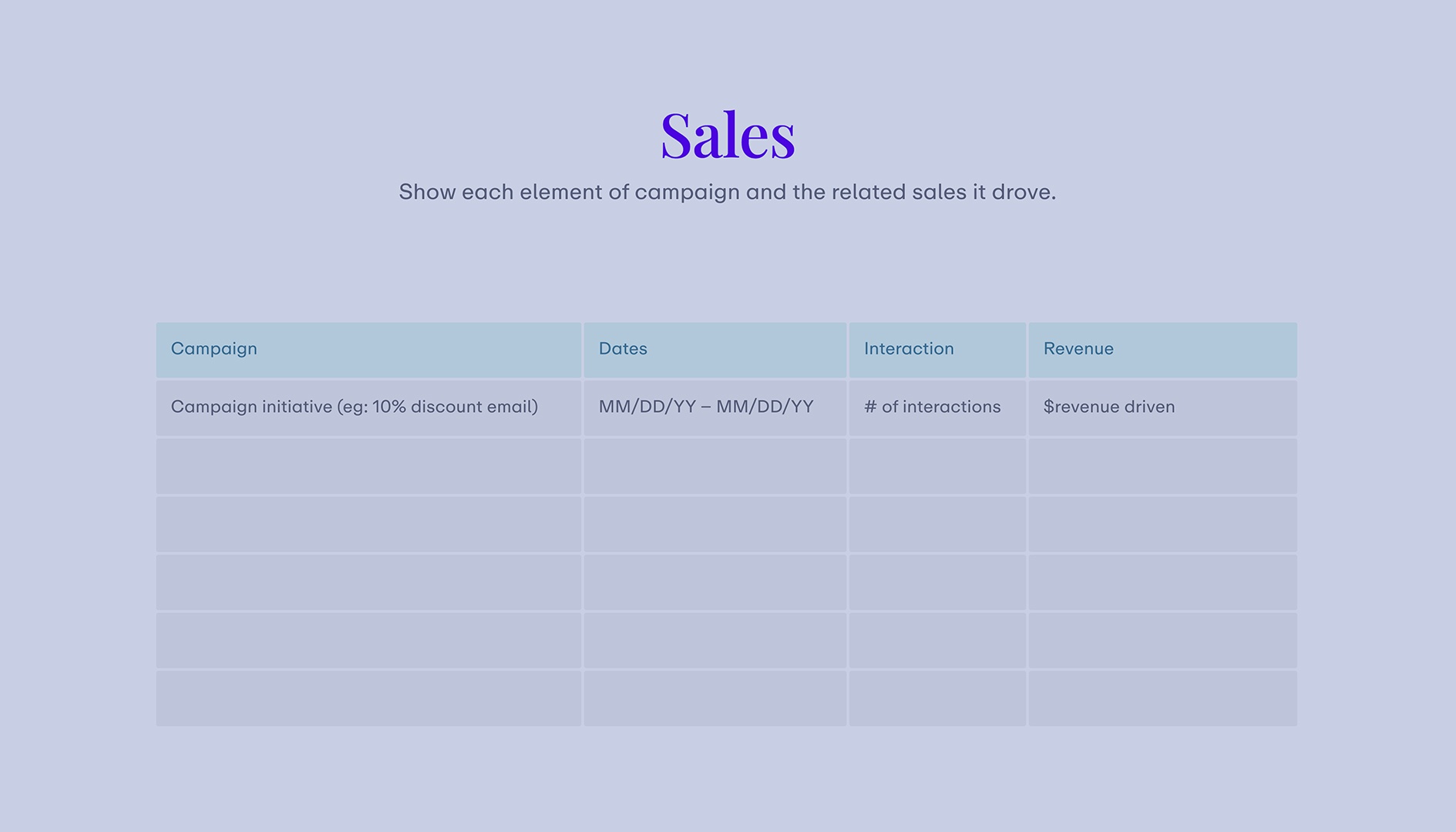The width and height of the screenshot is (1456, 832).
Task: Select the Interaction column header
Action: click(x=937, y=350)
